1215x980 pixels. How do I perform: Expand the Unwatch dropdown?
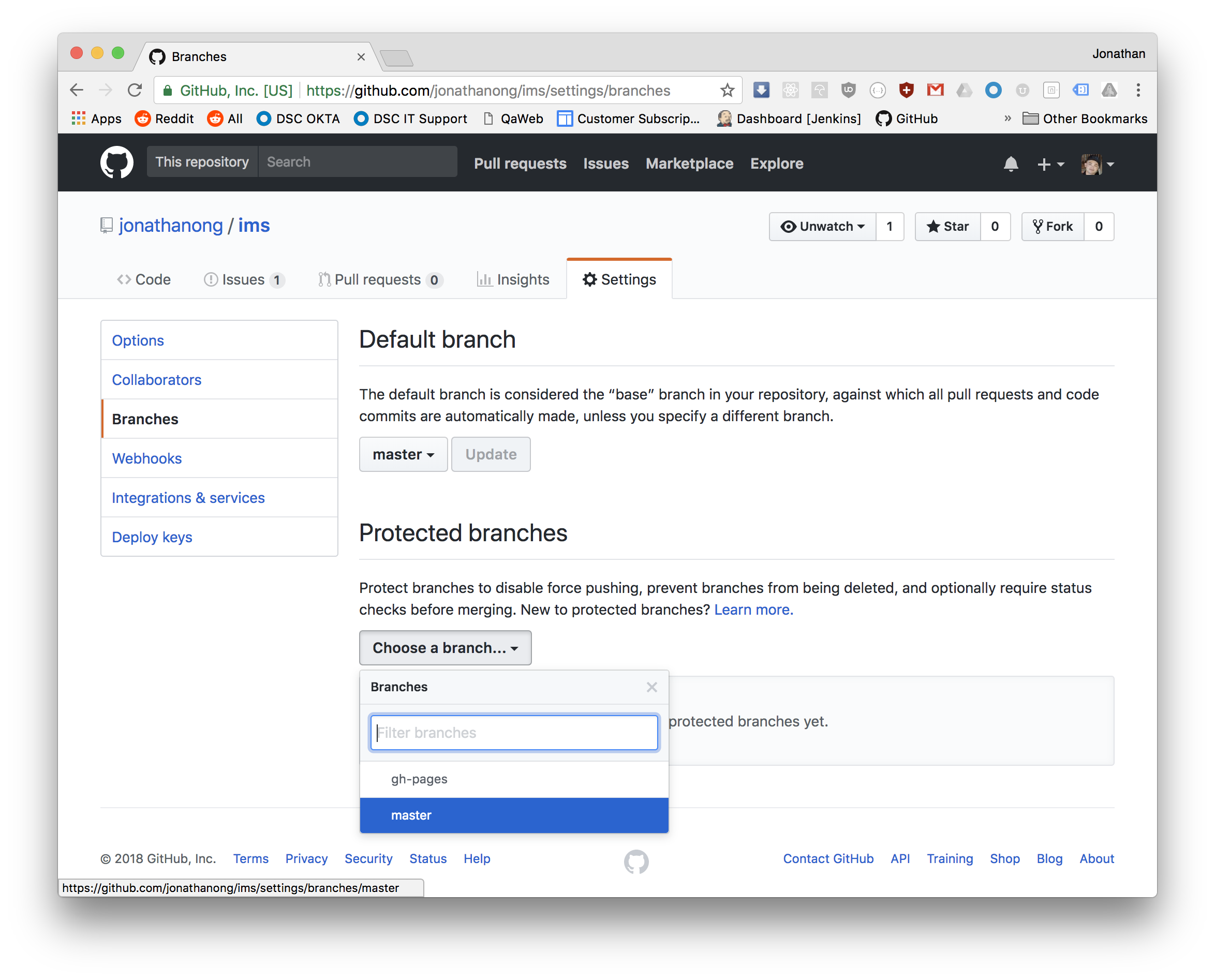(x=823, y=226)
